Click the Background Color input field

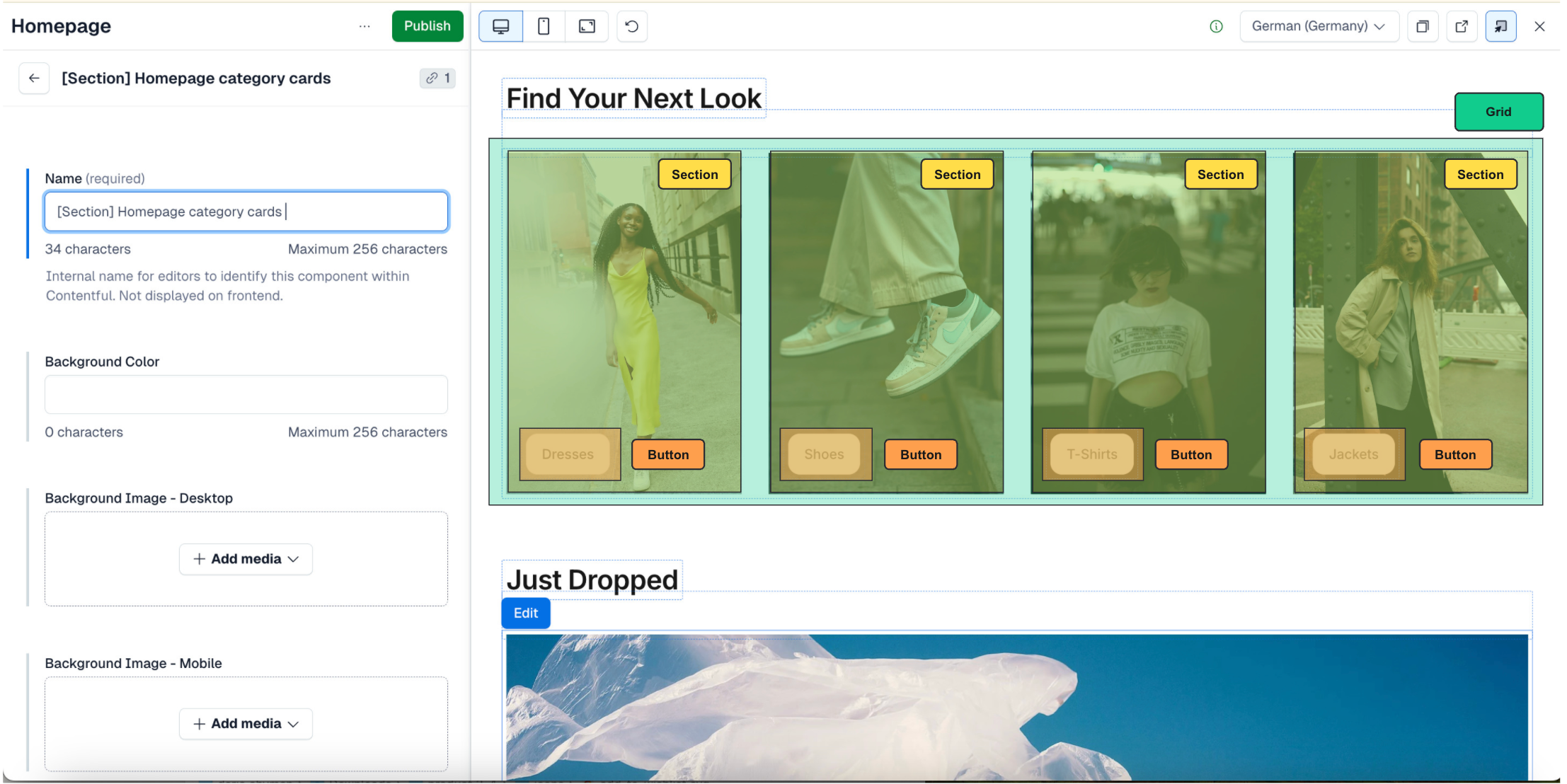click(x=246, y=394)
